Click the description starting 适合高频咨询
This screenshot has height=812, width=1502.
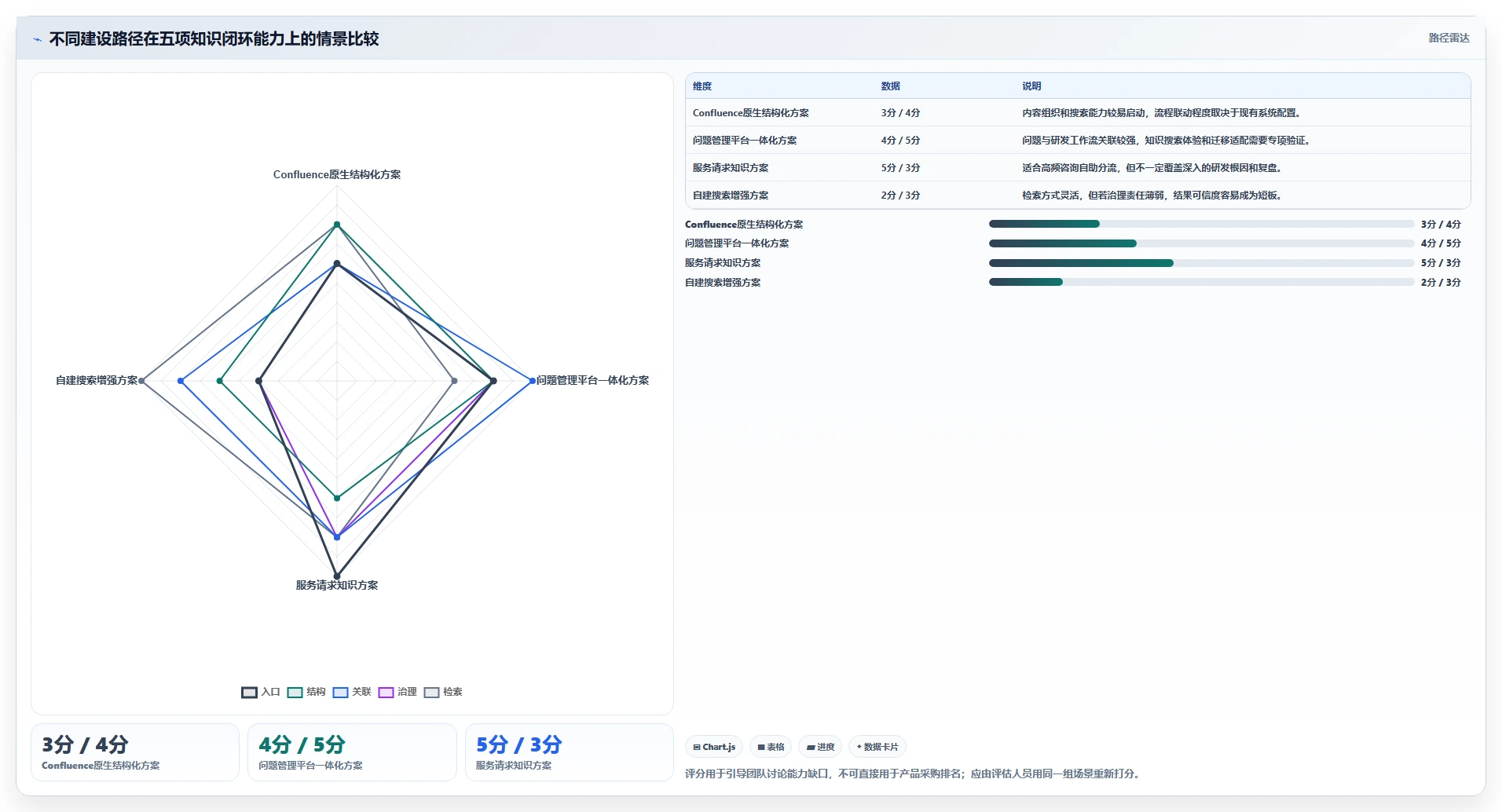click(1153, 168)
